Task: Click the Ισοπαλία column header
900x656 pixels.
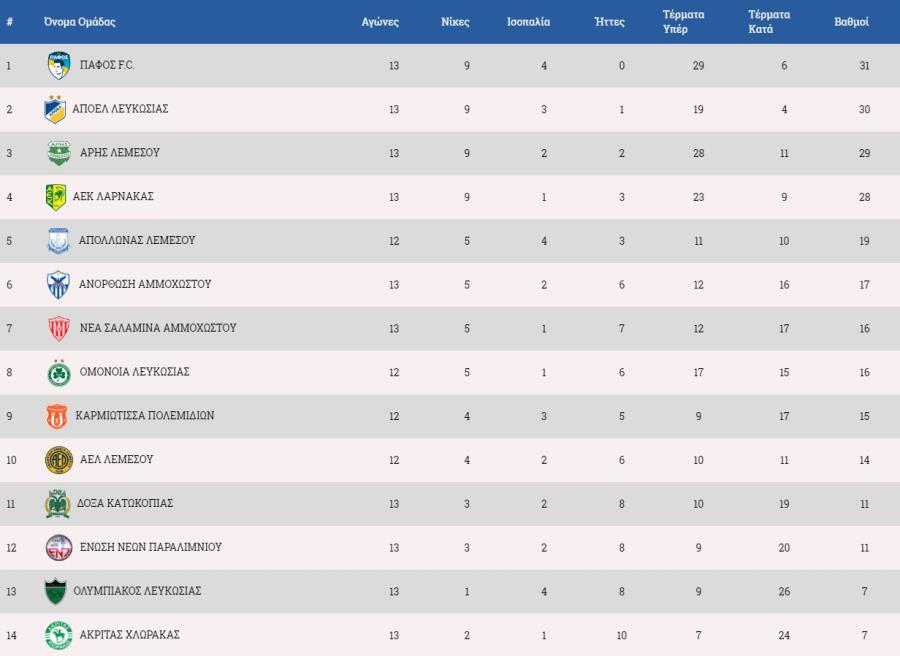Action: [528, 22]
